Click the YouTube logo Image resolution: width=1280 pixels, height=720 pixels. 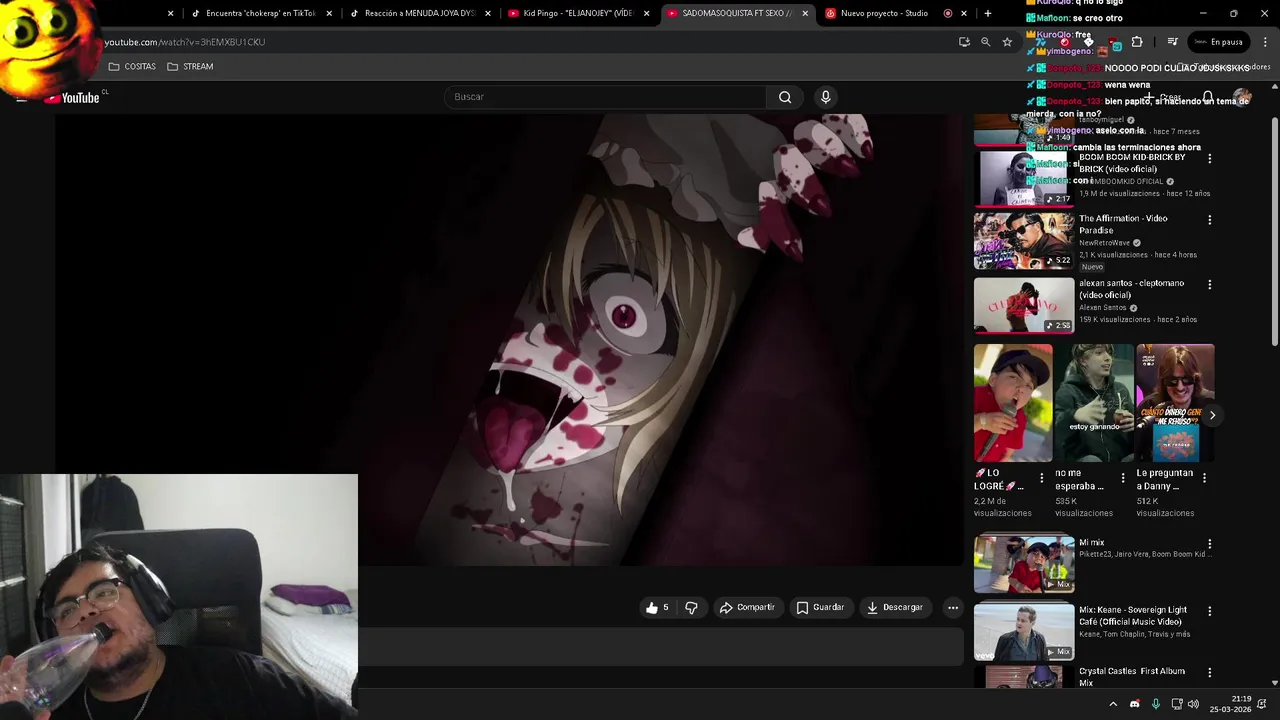(x=72, y=97)
